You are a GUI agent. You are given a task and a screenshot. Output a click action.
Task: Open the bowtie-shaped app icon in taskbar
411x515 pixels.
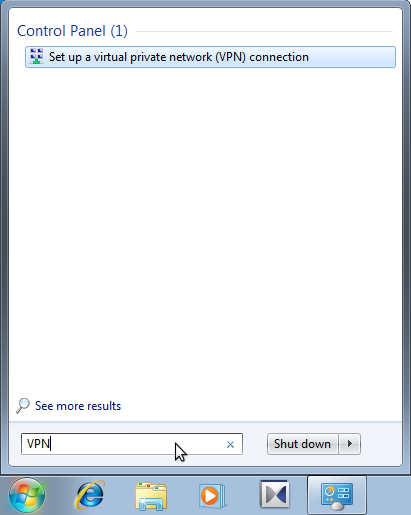tap(274, 494)
